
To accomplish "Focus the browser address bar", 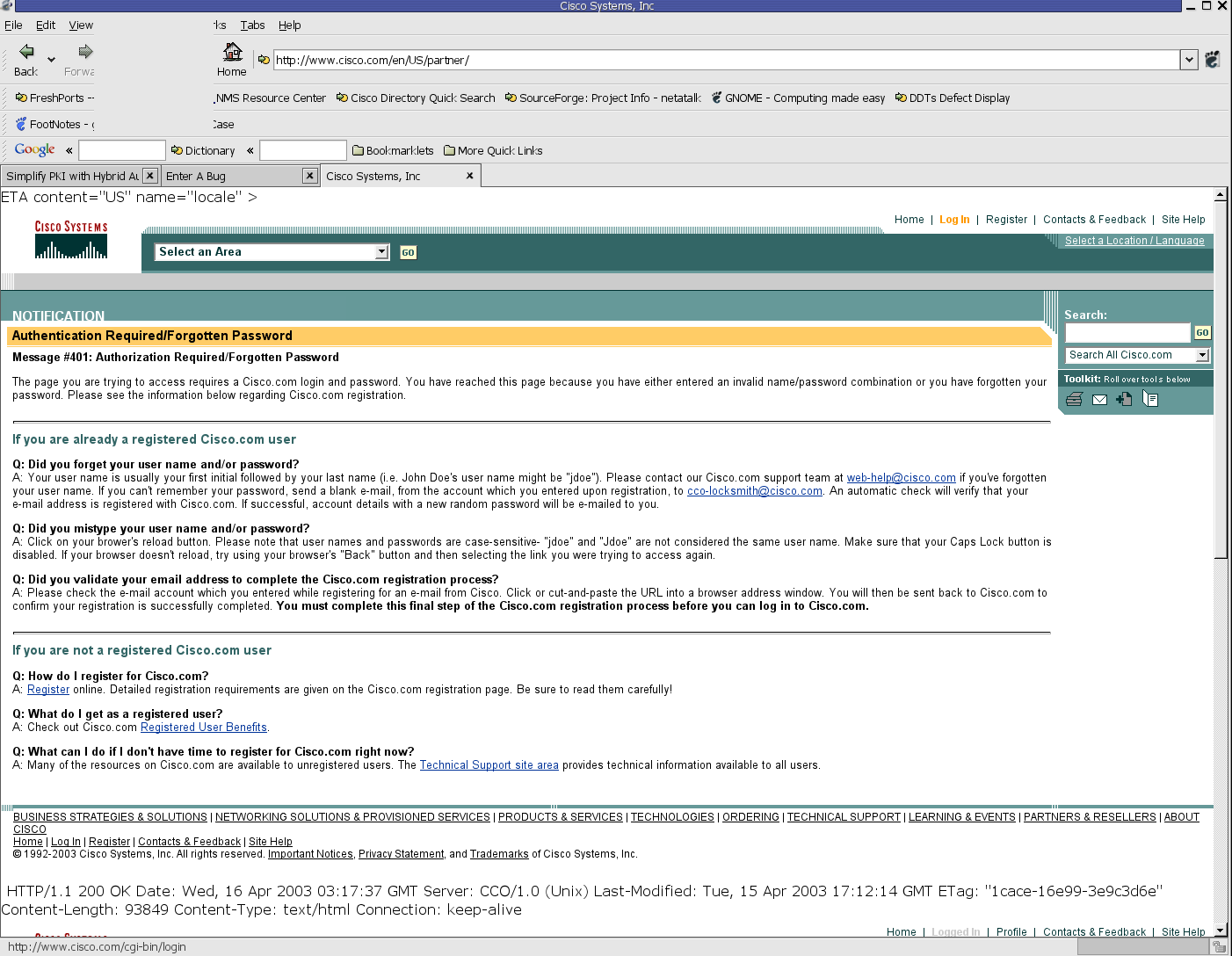I will click(x=727, y=60).
